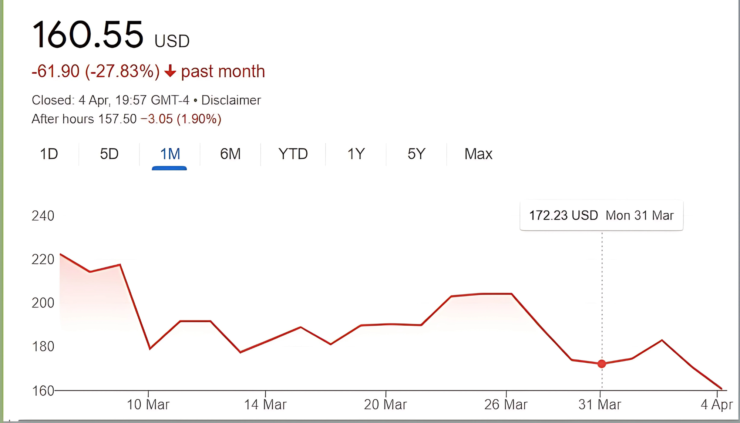Click the 26 Mar axis label

point(506,405)
